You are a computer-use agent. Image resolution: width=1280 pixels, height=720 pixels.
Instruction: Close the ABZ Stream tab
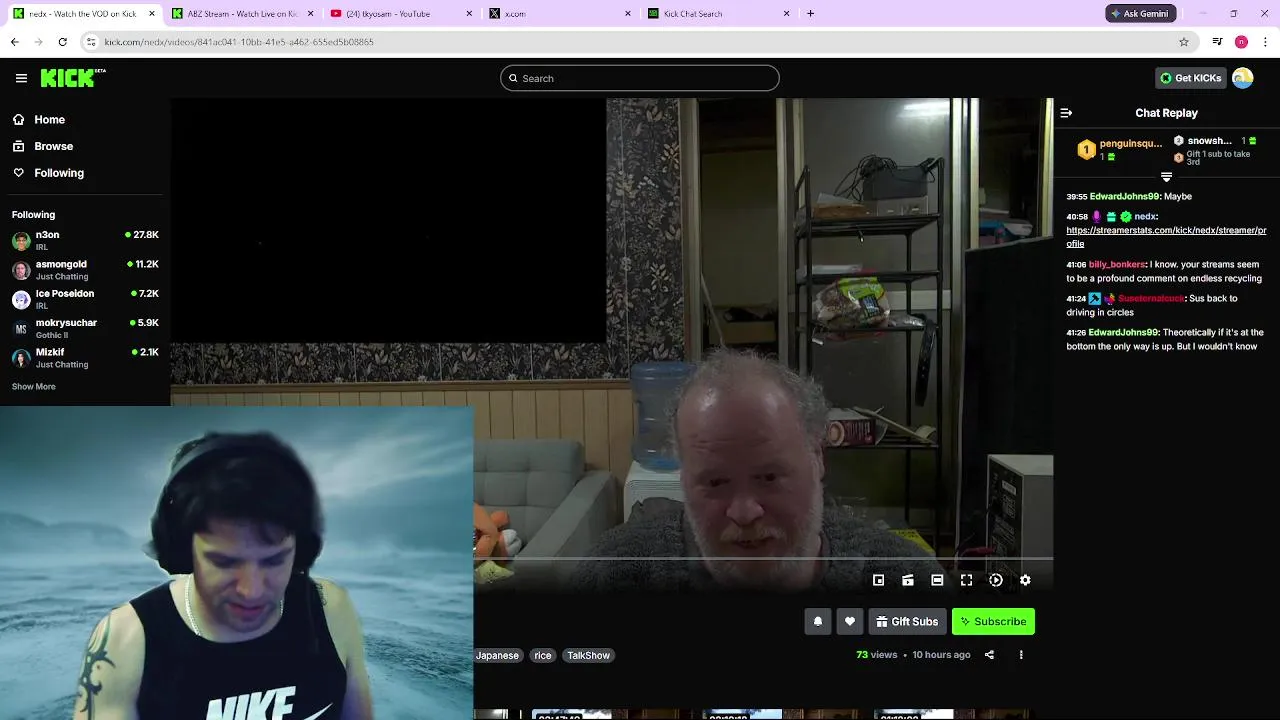[310, 14]
